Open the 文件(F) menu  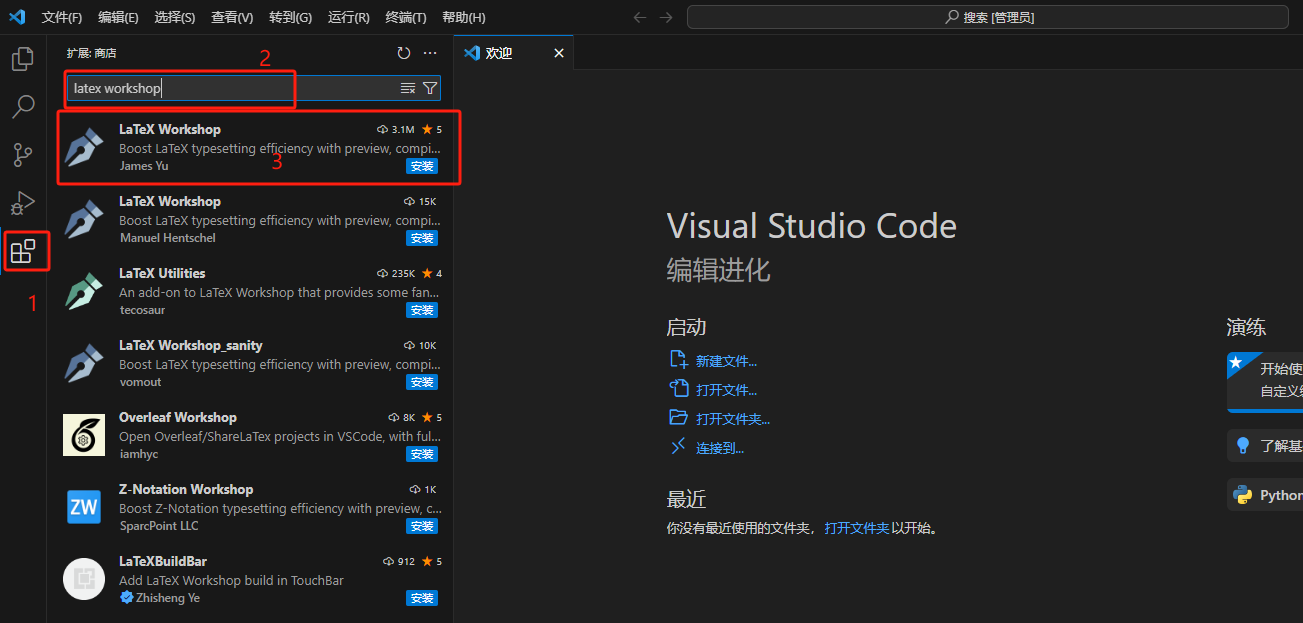[x=62, y=17]
